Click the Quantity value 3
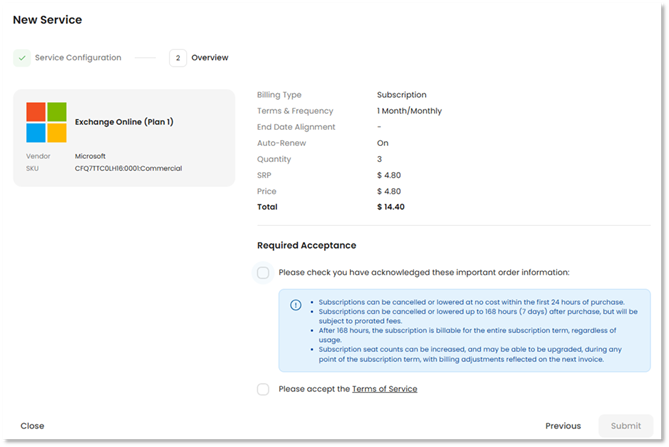 pos(379,159)
